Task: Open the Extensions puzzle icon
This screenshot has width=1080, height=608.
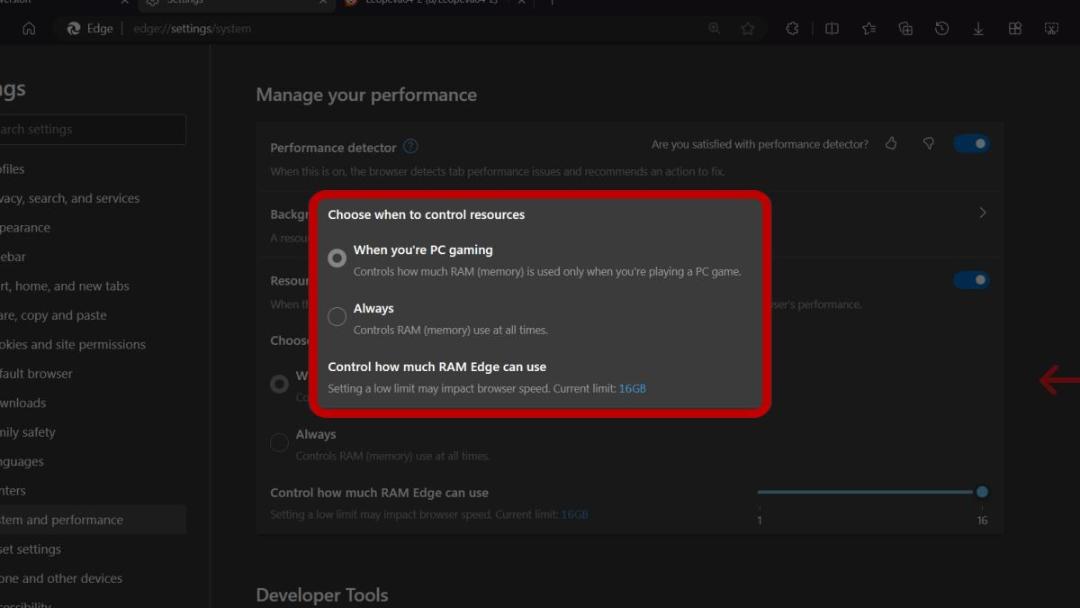Action: [792, 29]
